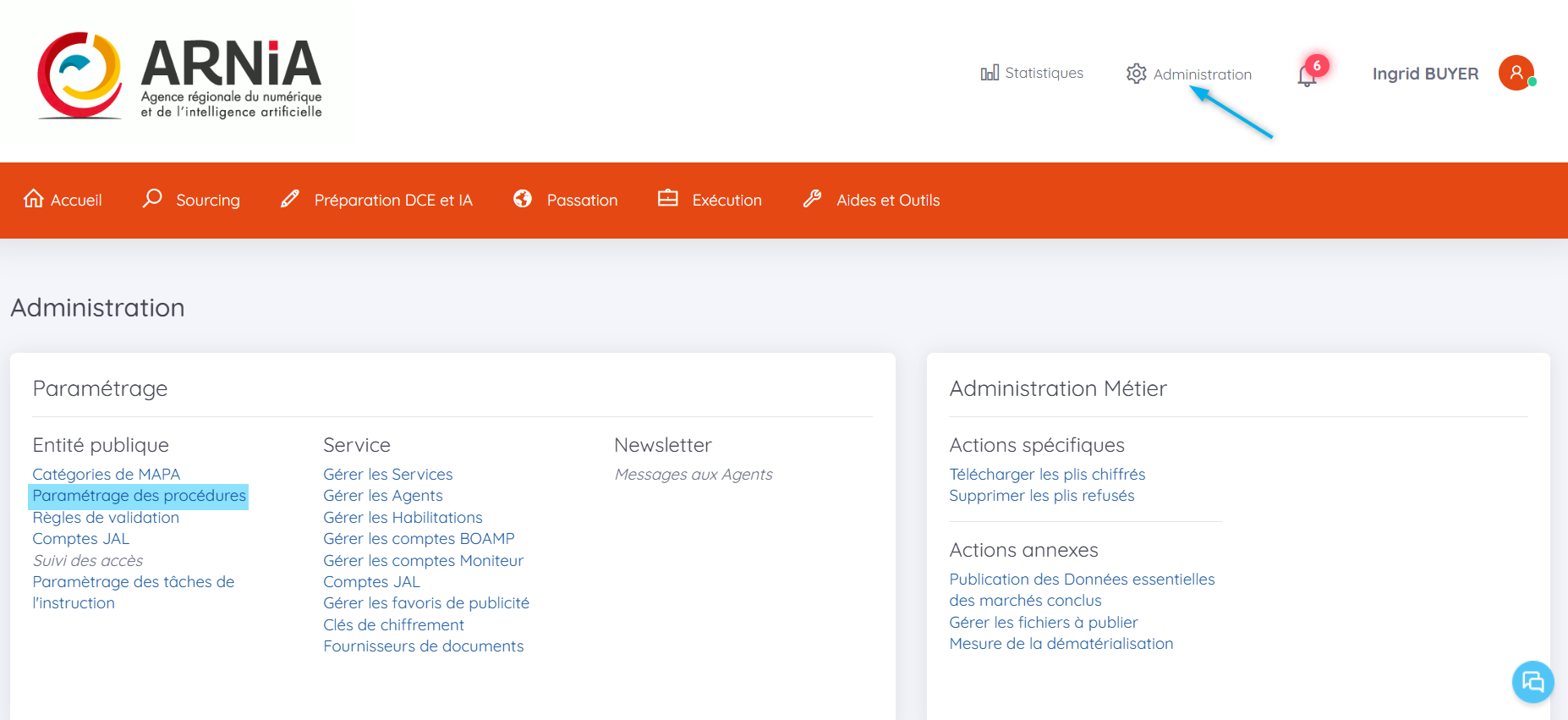The width and height of the screenshot is (1568, 720).
Task: Open the chat bubble widget
Action: point(1532,681)
